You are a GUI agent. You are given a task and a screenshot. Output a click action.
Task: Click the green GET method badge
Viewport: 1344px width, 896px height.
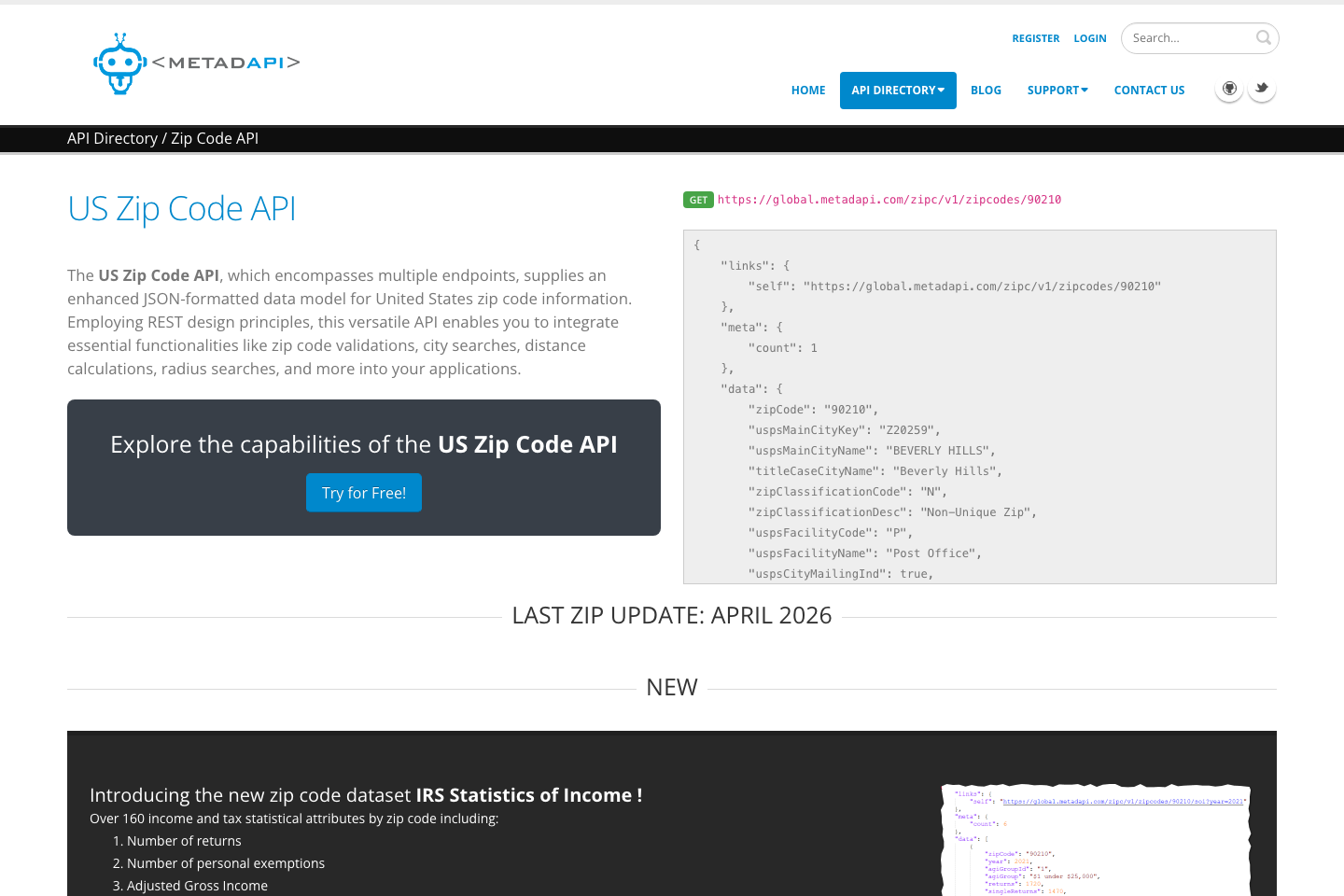pyautogui.click(x=698, y=199)
